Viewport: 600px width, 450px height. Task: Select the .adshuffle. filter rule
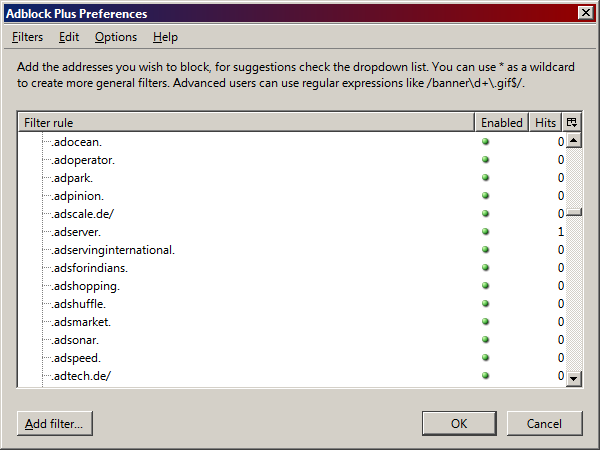78,304
